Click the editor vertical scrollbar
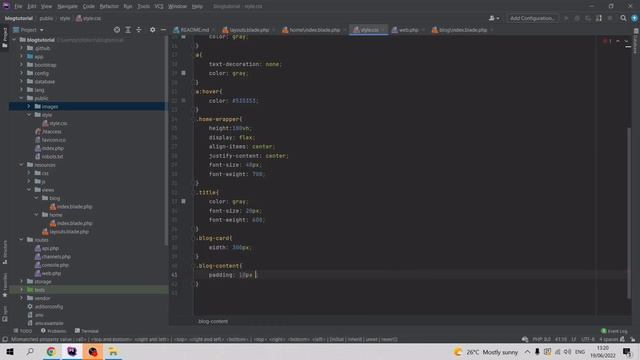The width and height of the screenshot is (640, 360). pos(629,212)
